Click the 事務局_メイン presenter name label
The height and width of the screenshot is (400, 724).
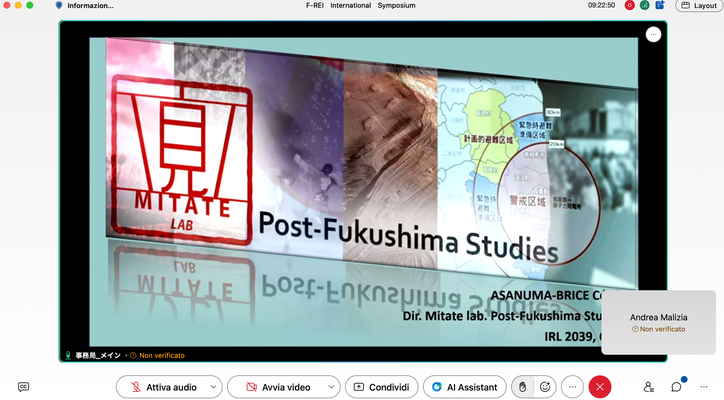pyautogui.click(x=98, y=355)
